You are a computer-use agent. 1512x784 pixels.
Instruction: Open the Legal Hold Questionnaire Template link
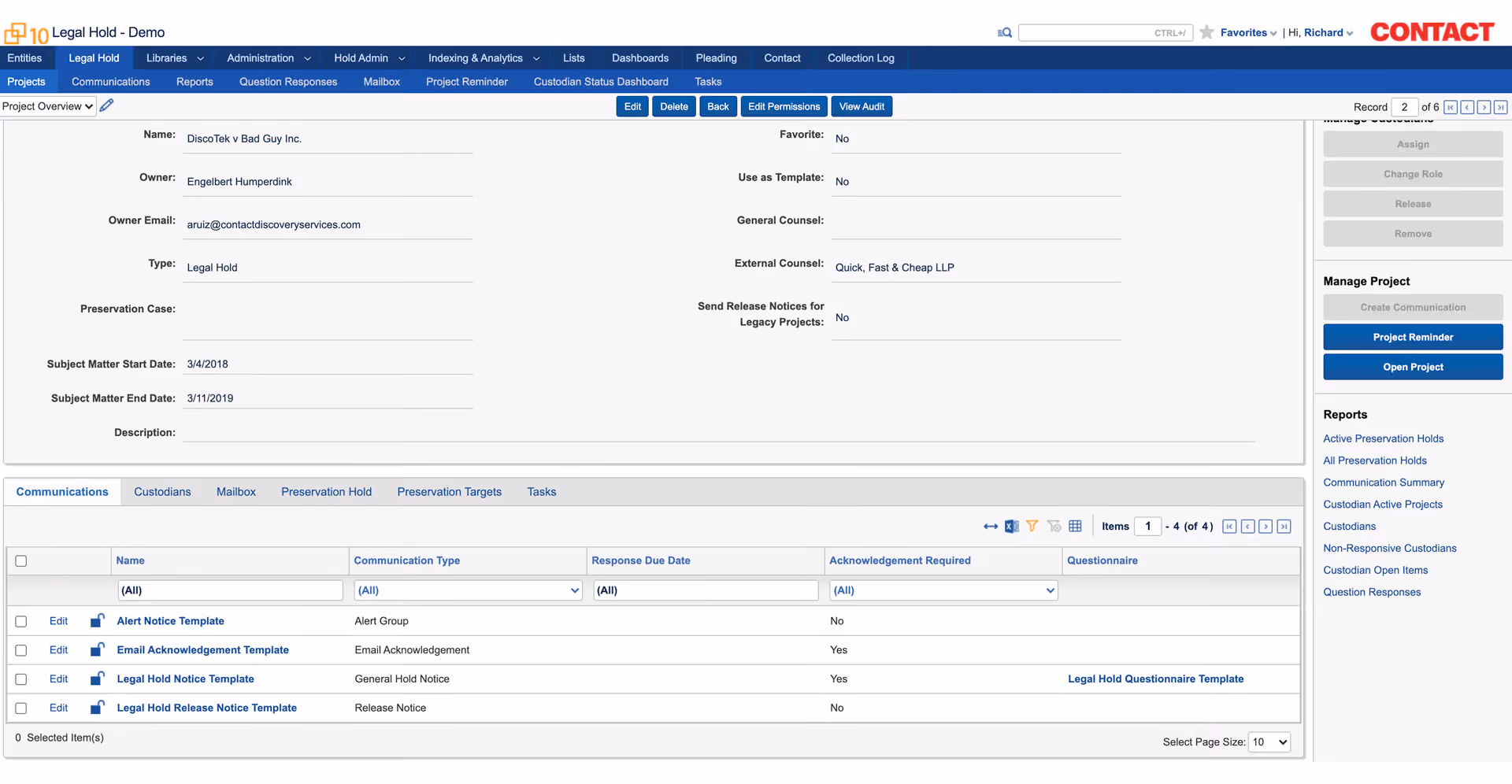[x=1156, y=679]
